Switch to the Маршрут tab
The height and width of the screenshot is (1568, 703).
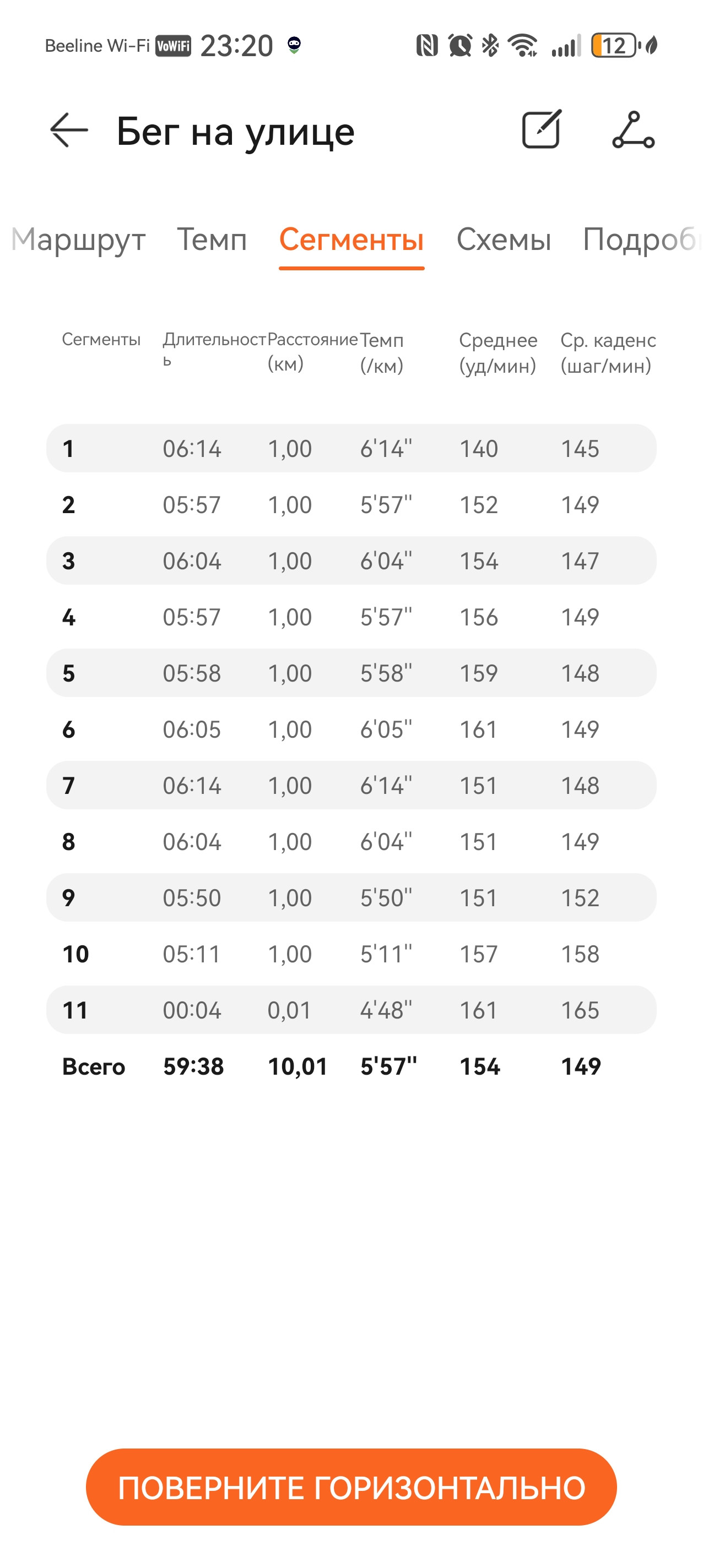(78, 239)
